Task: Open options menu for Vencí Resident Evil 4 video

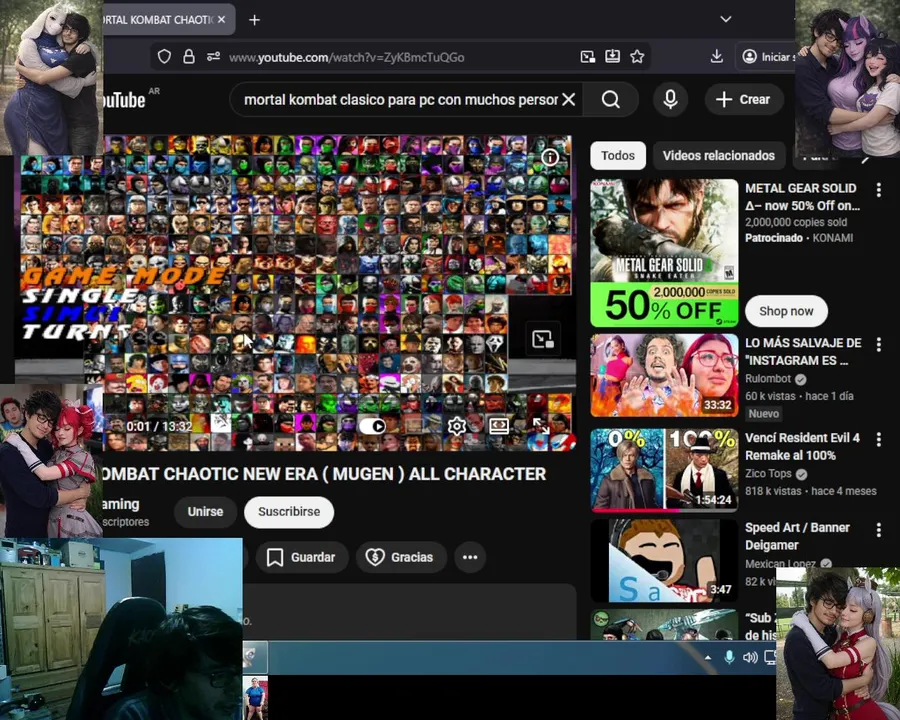Action: (878, 440)
